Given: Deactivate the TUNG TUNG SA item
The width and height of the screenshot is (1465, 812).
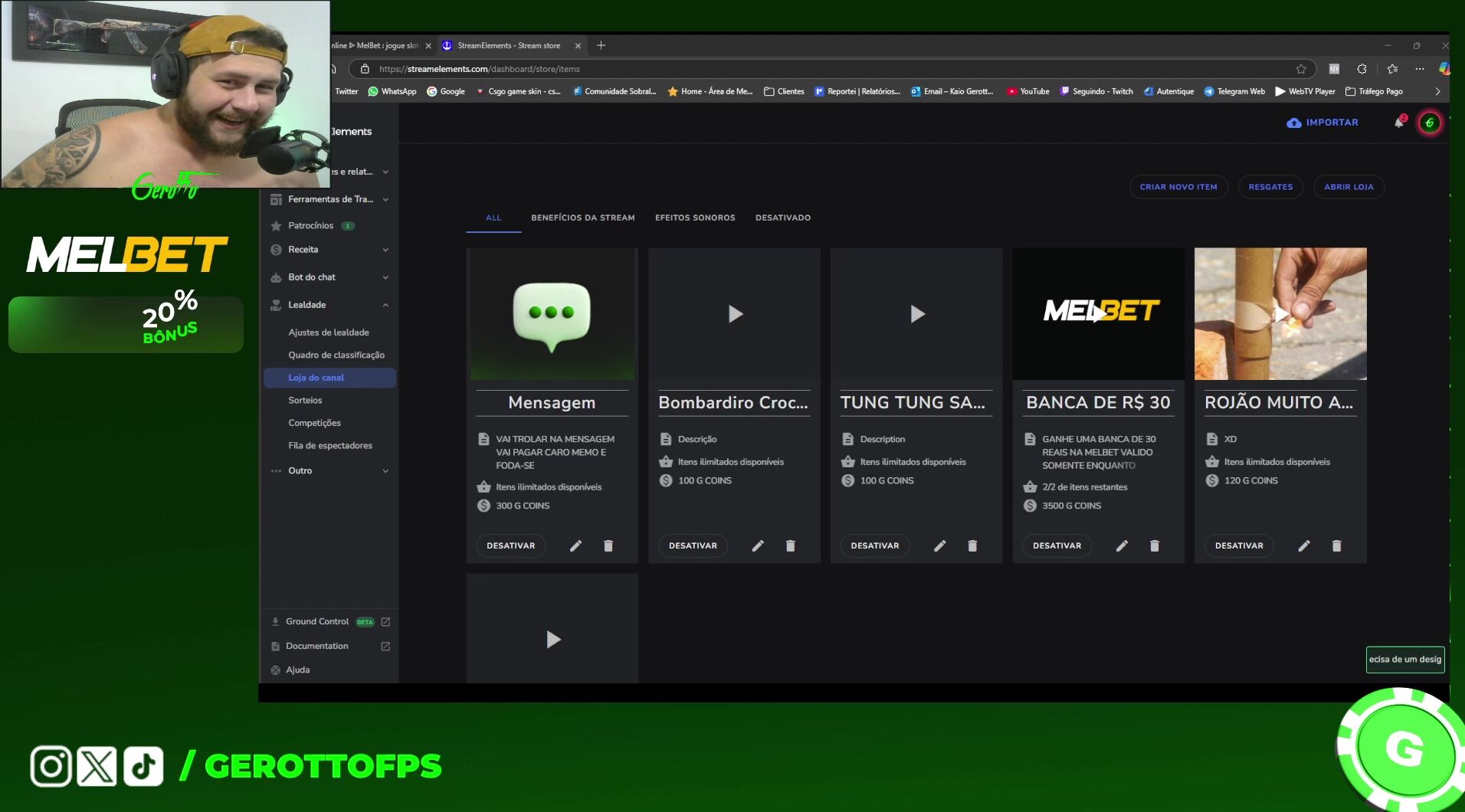Looking at the screenshot, I should [x=875, y=545].
